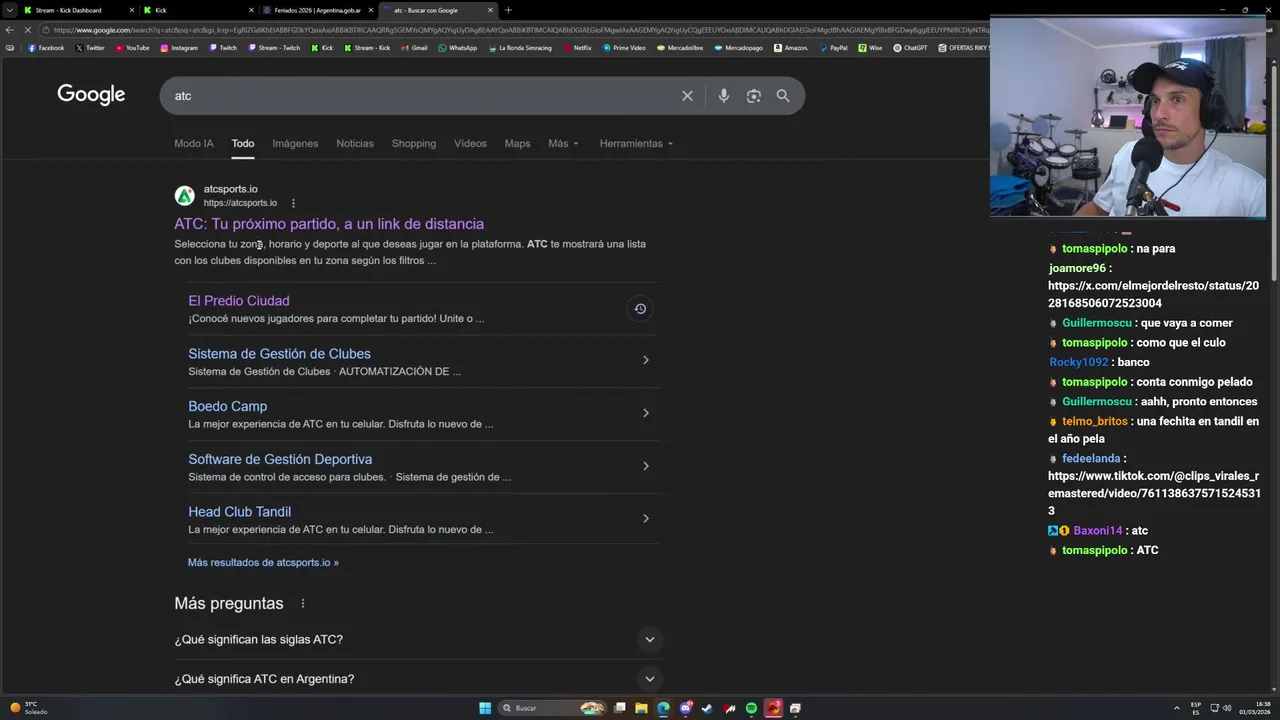Show hidden system tray icons

(x=1177, y=708)
